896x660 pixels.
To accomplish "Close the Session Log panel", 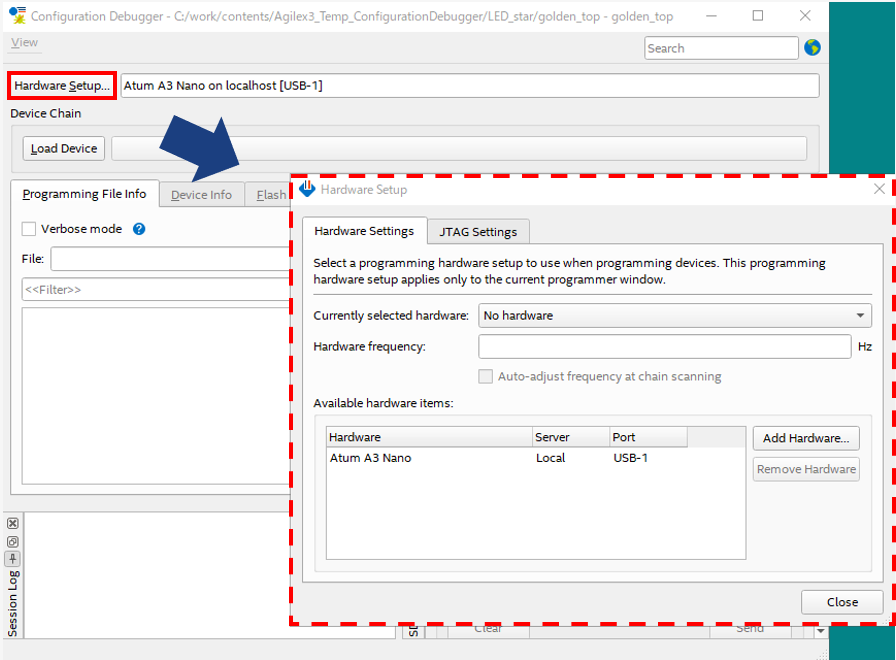I will point(13,524).
